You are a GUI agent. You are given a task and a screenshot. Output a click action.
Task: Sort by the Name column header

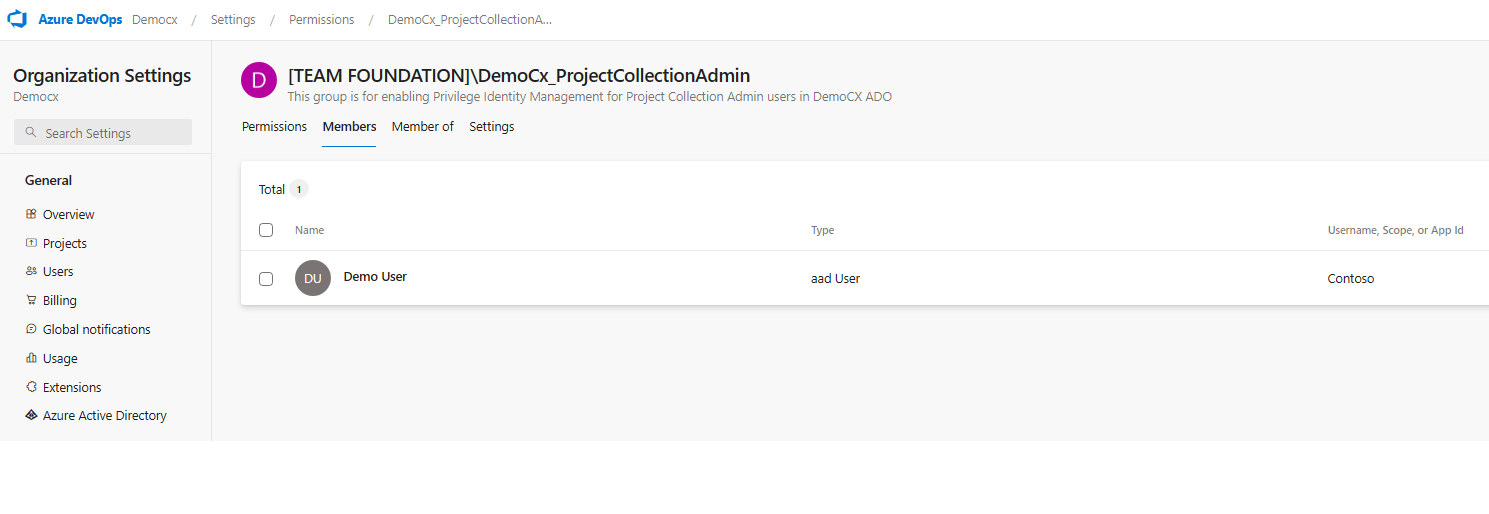pyautogui.click(x=310, y=230)
